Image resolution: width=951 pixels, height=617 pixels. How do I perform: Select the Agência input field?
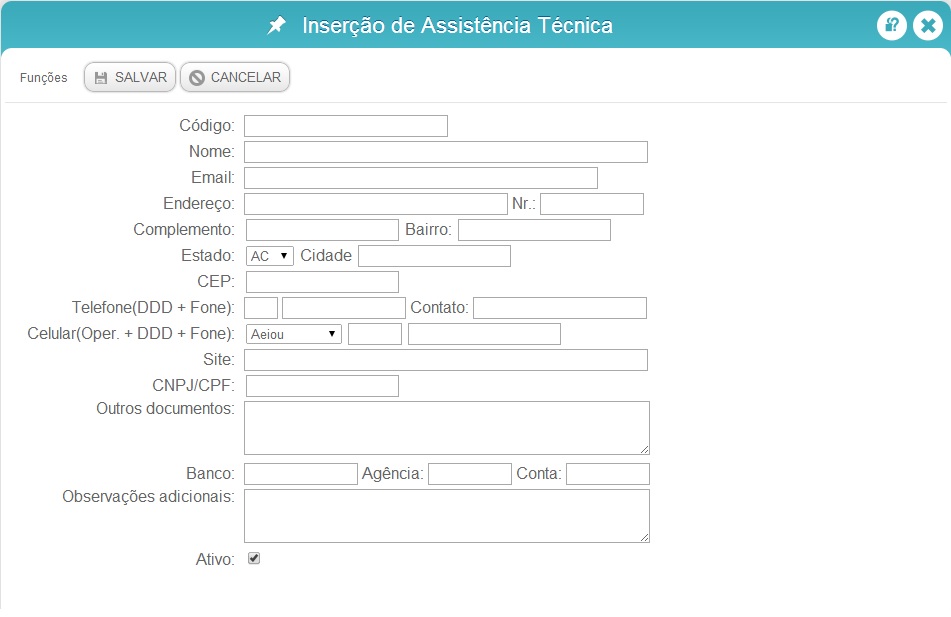tap(469, 474)
